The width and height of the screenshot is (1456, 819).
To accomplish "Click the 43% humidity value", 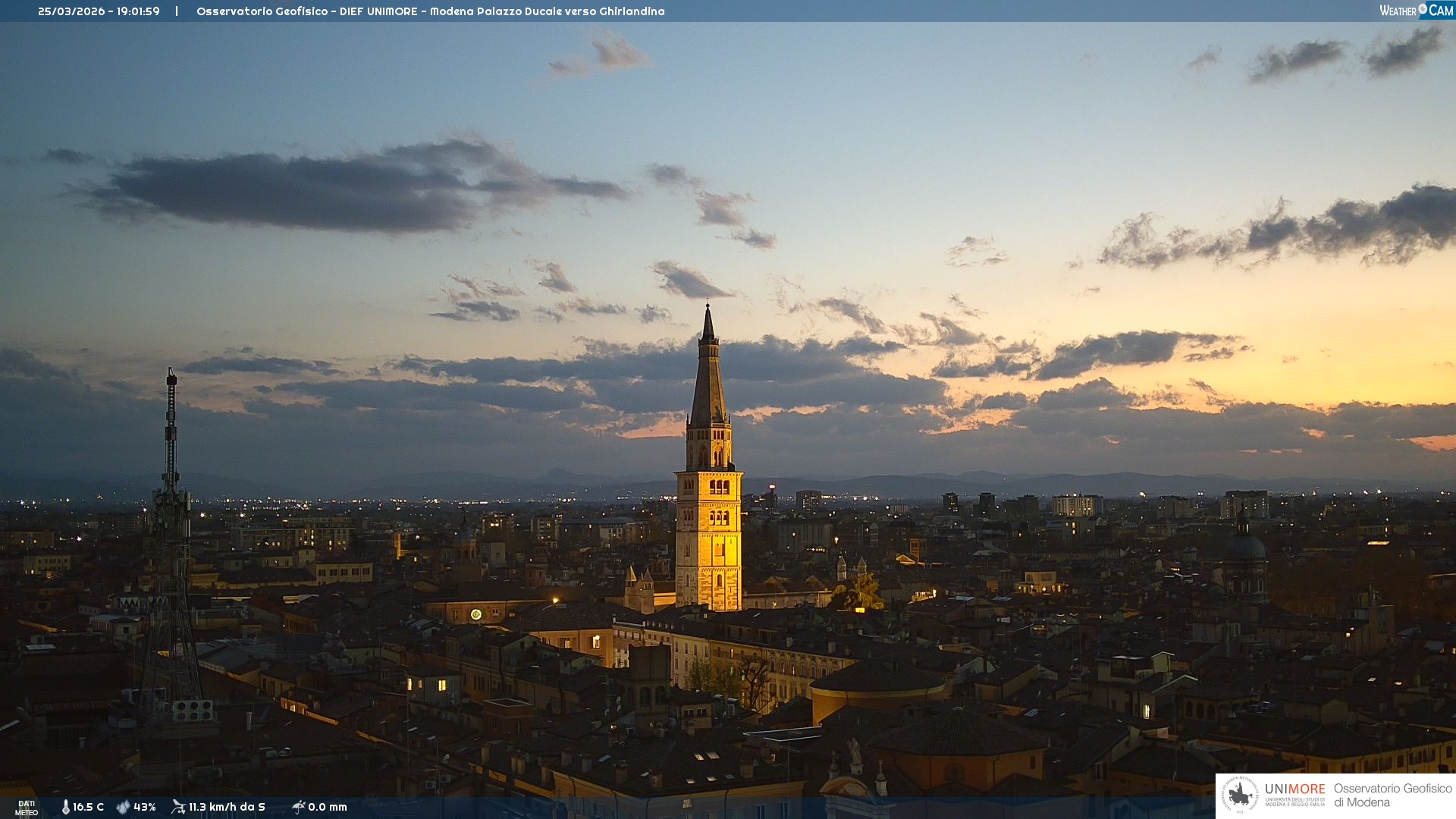I will (145, 807).
